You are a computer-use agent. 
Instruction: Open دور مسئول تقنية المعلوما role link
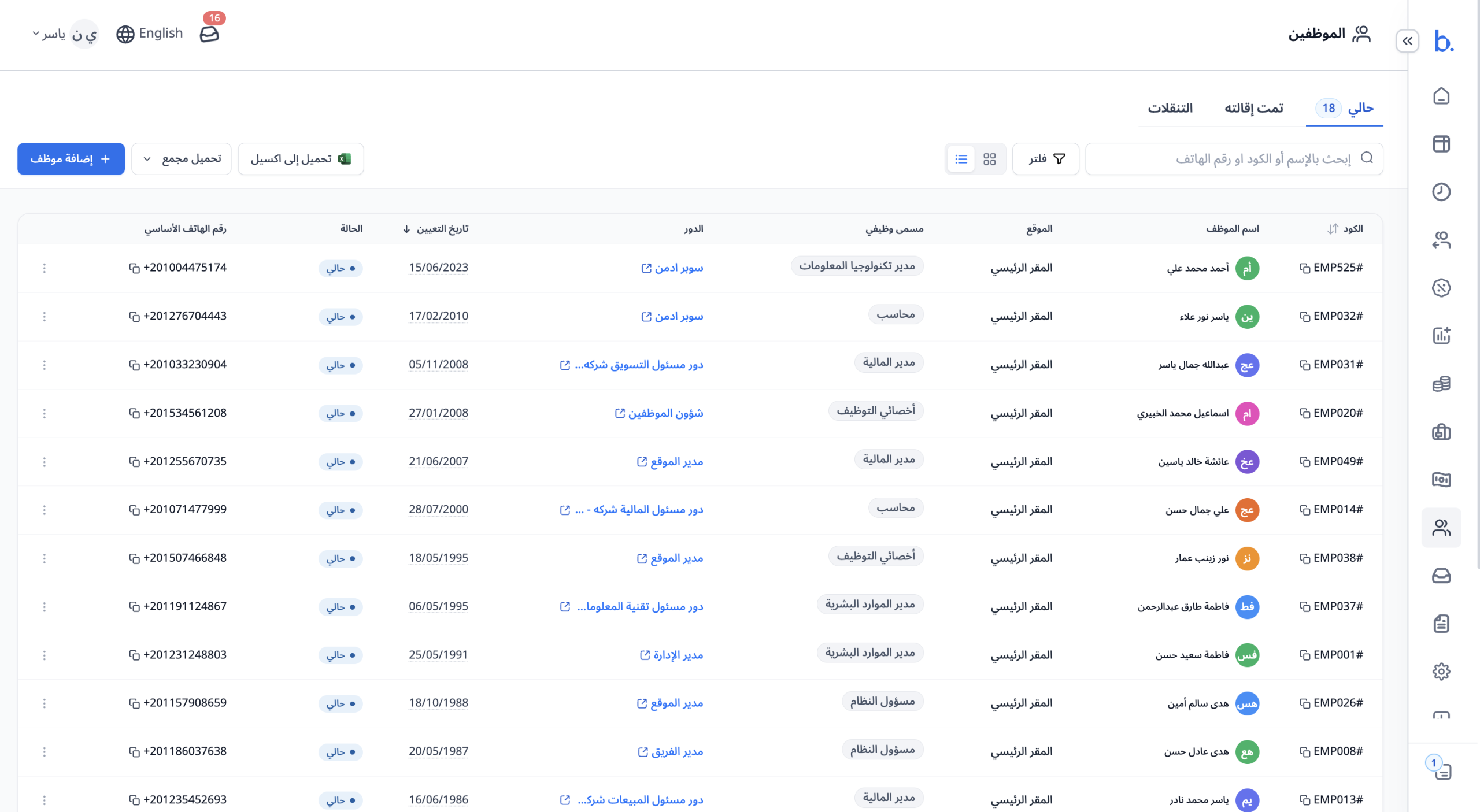click(631, 606)
